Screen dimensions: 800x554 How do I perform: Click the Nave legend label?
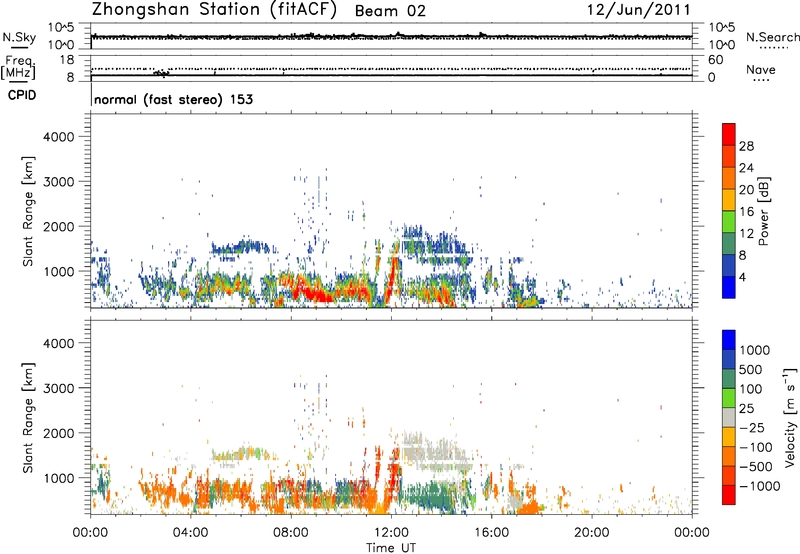point(761,69)
